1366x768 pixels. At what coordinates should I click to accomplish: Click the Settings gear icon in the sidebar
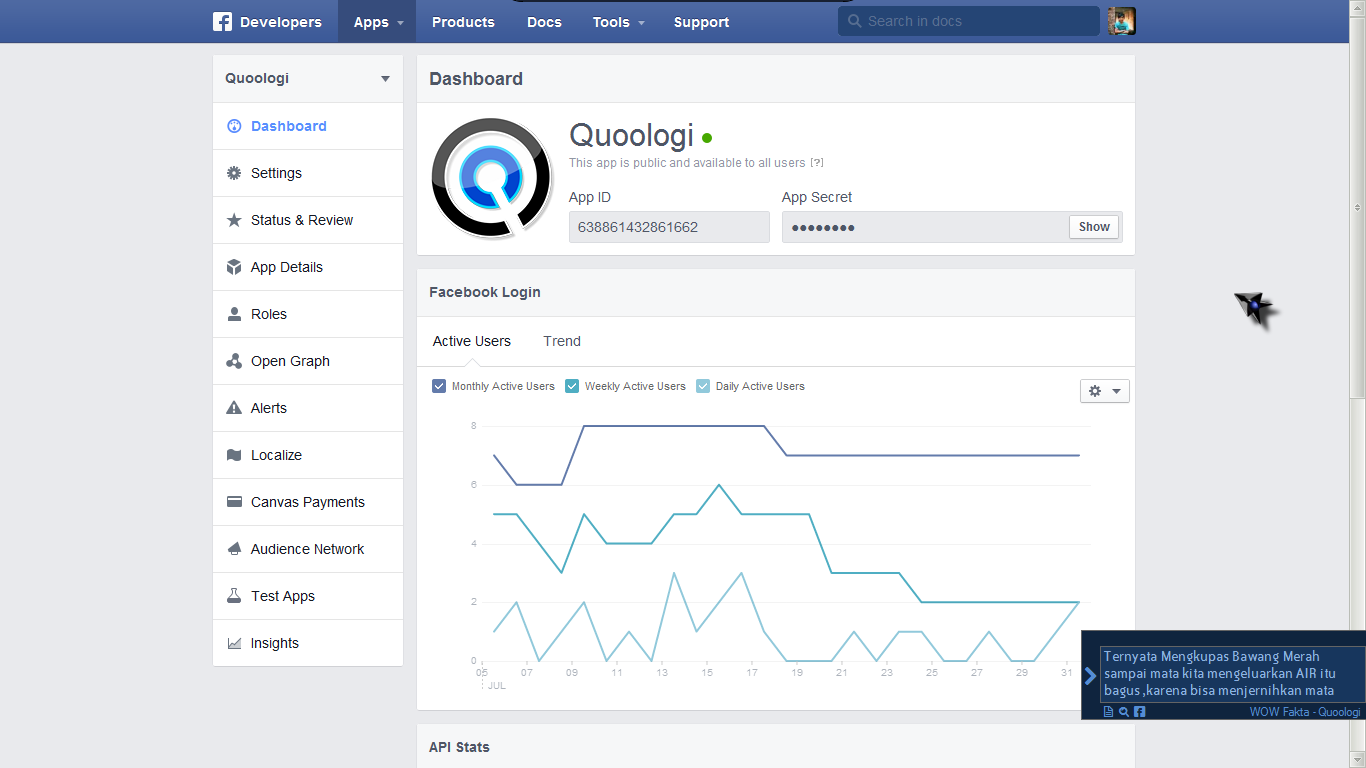pos(234,173)
